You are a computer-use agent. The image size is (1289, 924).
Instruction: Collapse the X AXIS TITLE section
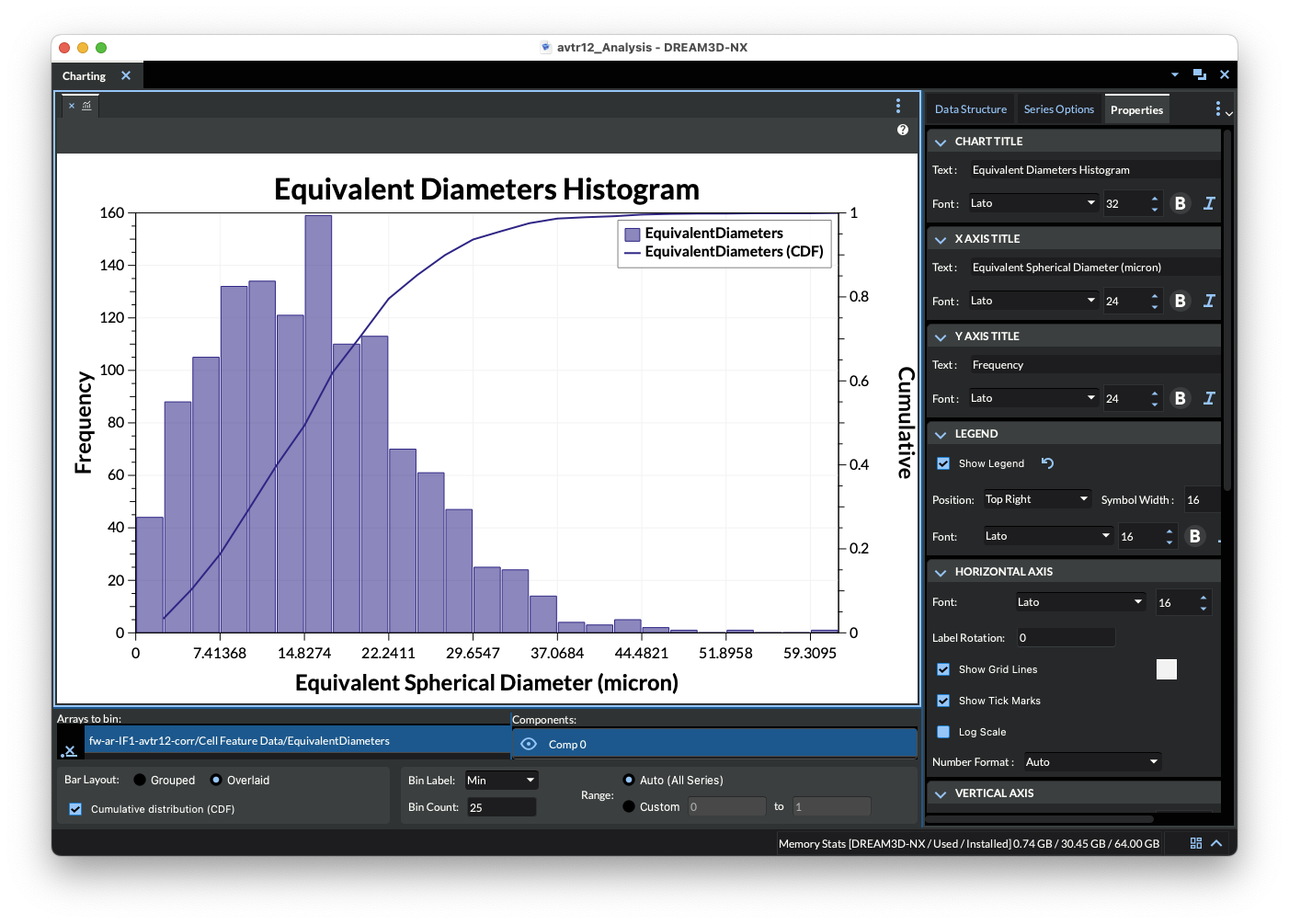click(x=941, y=239)
